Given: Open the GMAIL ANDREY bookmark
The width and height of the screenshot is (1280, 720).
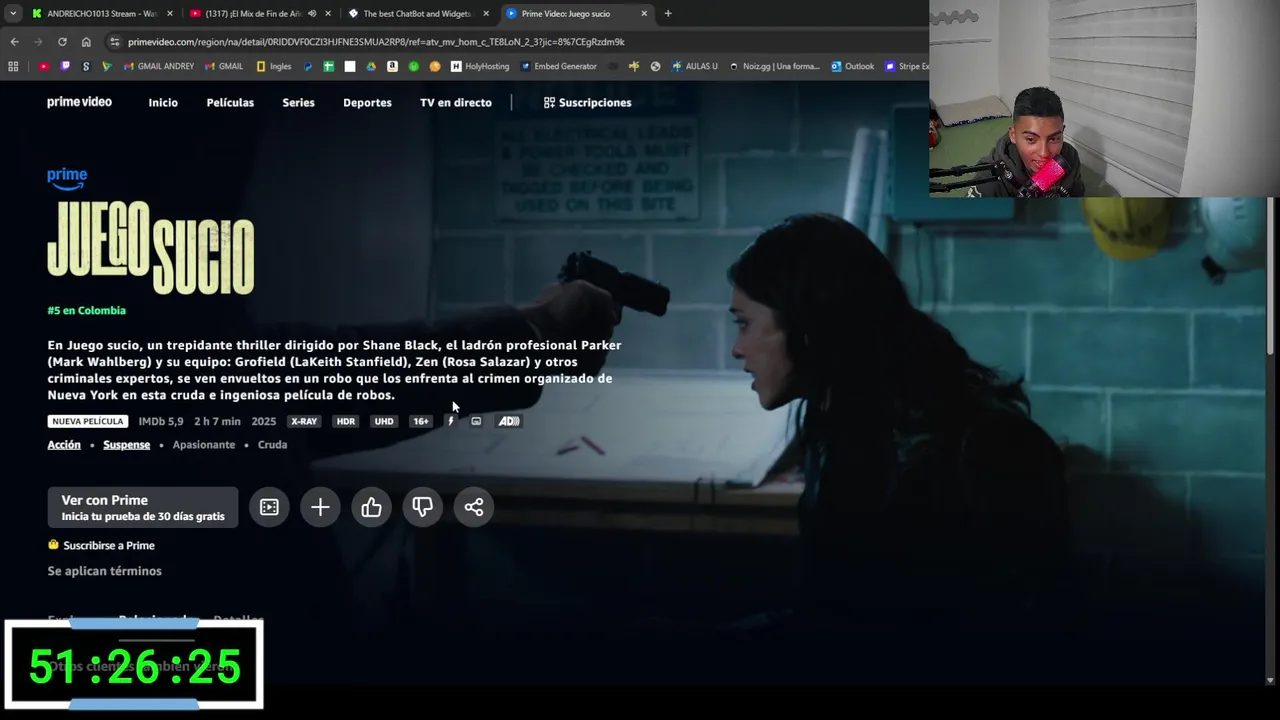Looking at the screenshot, I should pos(159,66).
